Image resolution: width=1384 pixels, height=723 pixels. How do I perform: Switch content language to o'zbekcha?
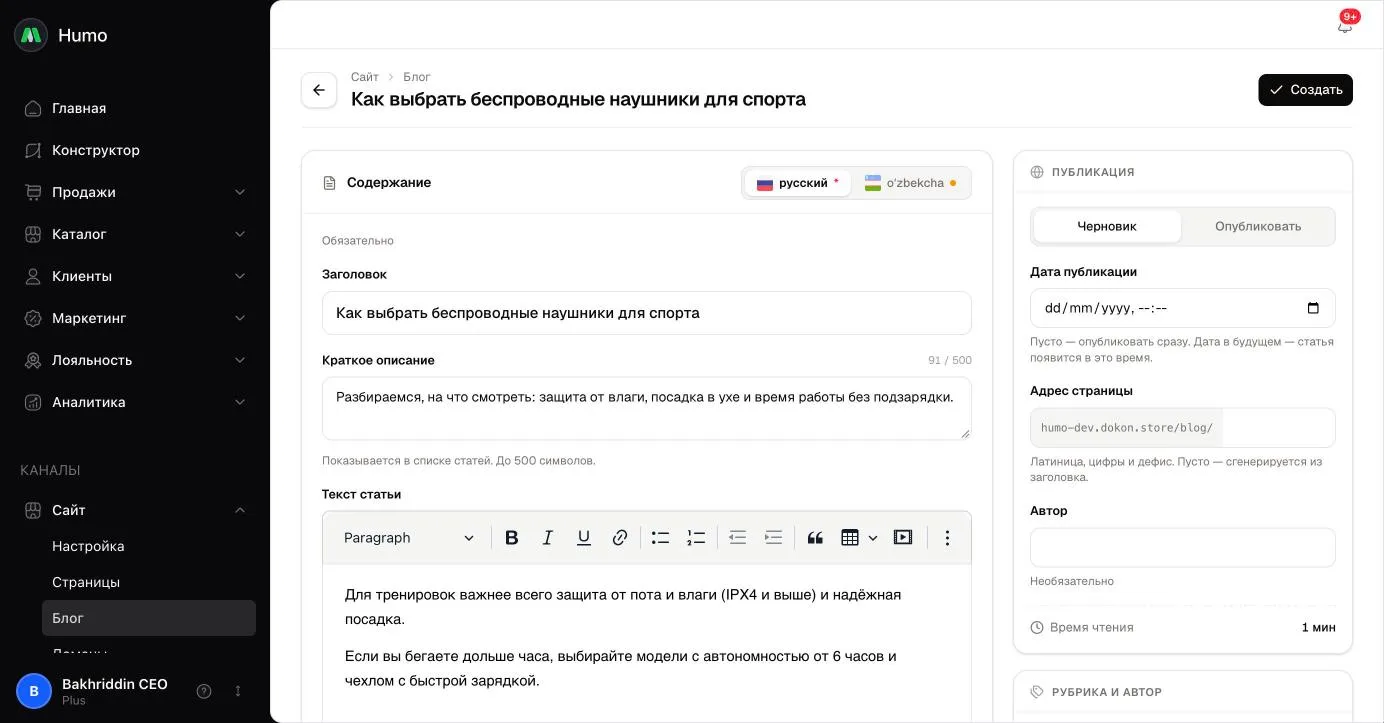[910, 183]
